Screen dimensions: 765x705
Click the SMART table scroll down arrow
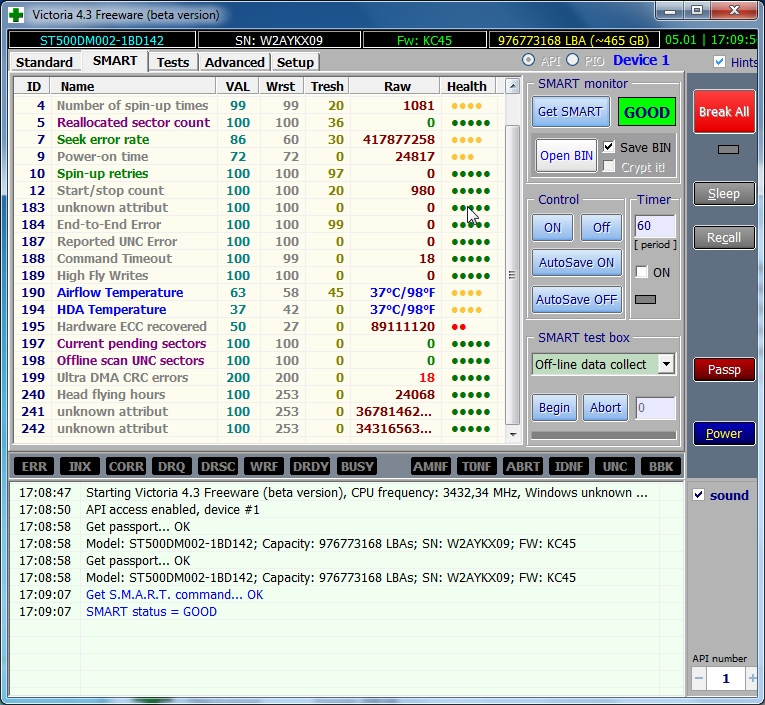(x=512, y=434)
